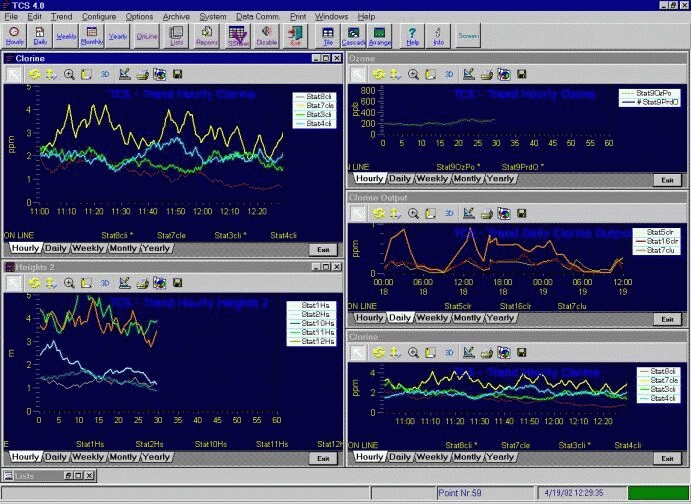This screenshot has width=691, height=504.
Task: Click the Exit door icon in main toolbar
Action: (x=295, y=36)
